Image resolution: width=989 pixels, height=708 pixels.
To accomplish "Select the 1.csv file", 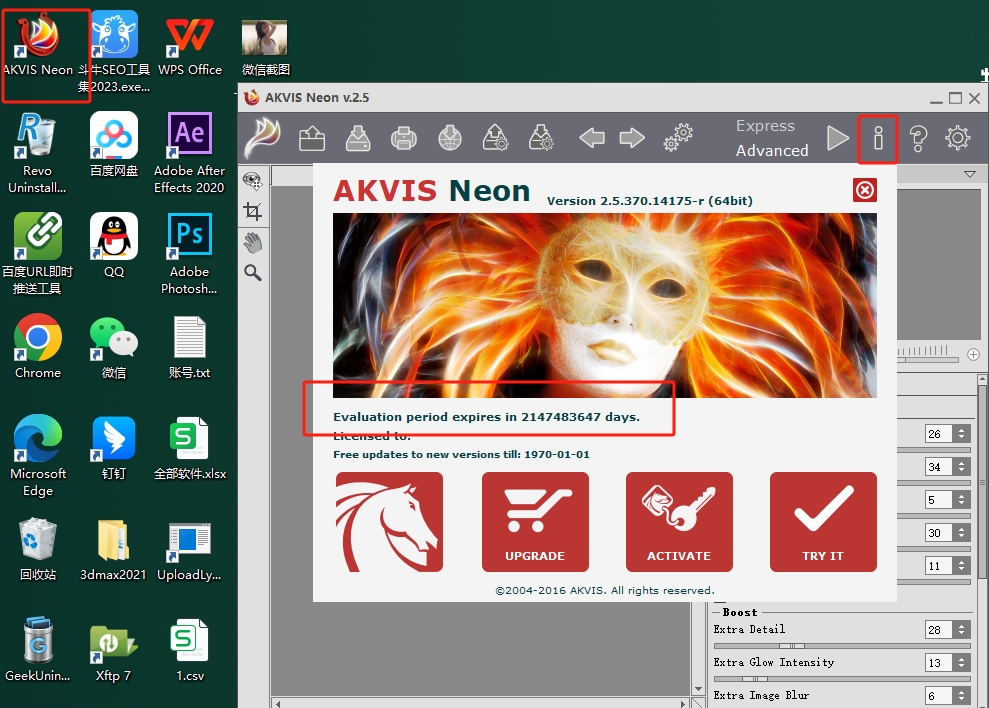I will click(x=189, y=650).
